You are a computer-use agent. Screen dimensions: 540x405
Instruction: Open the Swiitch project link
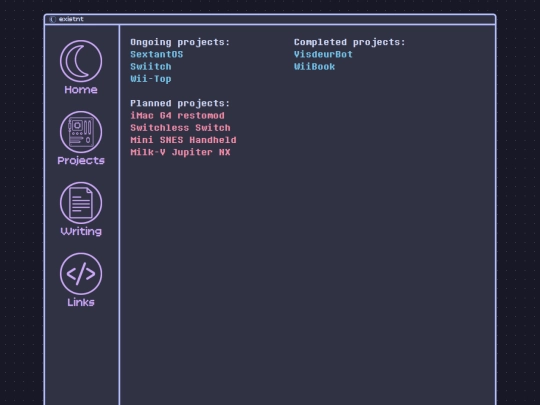pyautogui.click(x=151, y=66)
